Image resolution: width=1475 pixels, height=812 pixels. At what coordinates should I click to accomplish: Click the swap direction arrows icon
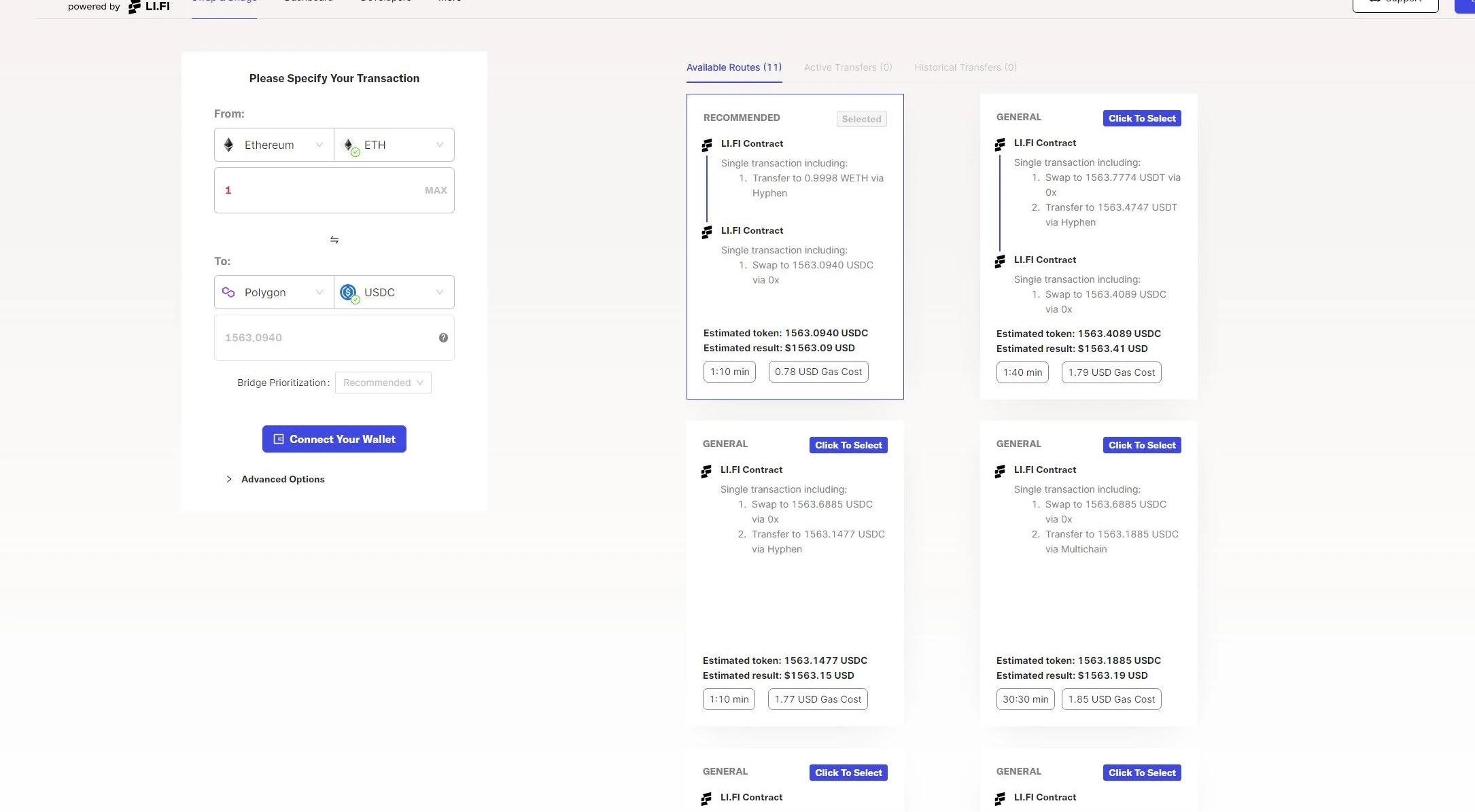pyautogui.click(x=334, y=240)
